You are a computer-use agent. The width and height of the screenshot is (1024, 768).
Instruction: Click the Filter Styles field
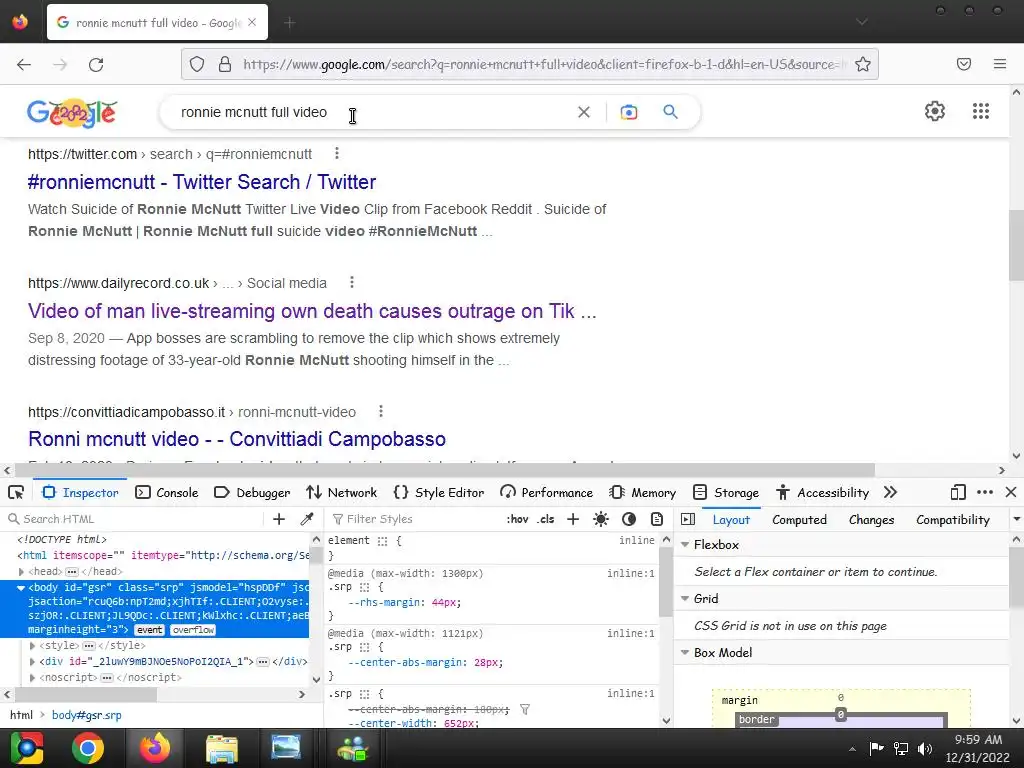coord(415,519)
